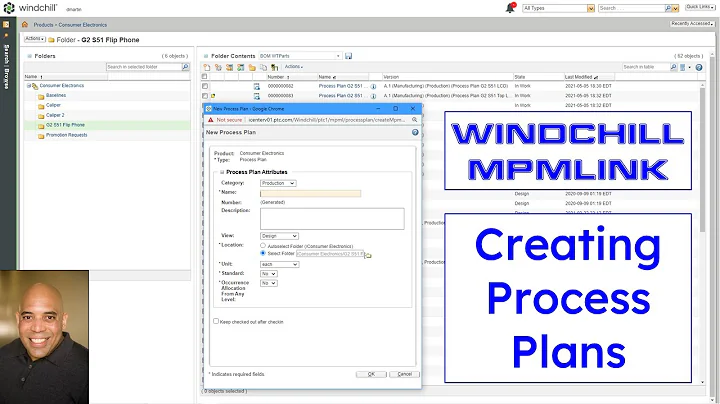Click info icon for process plan 0000000003
The image size is (720, 404).
point(373,96)
